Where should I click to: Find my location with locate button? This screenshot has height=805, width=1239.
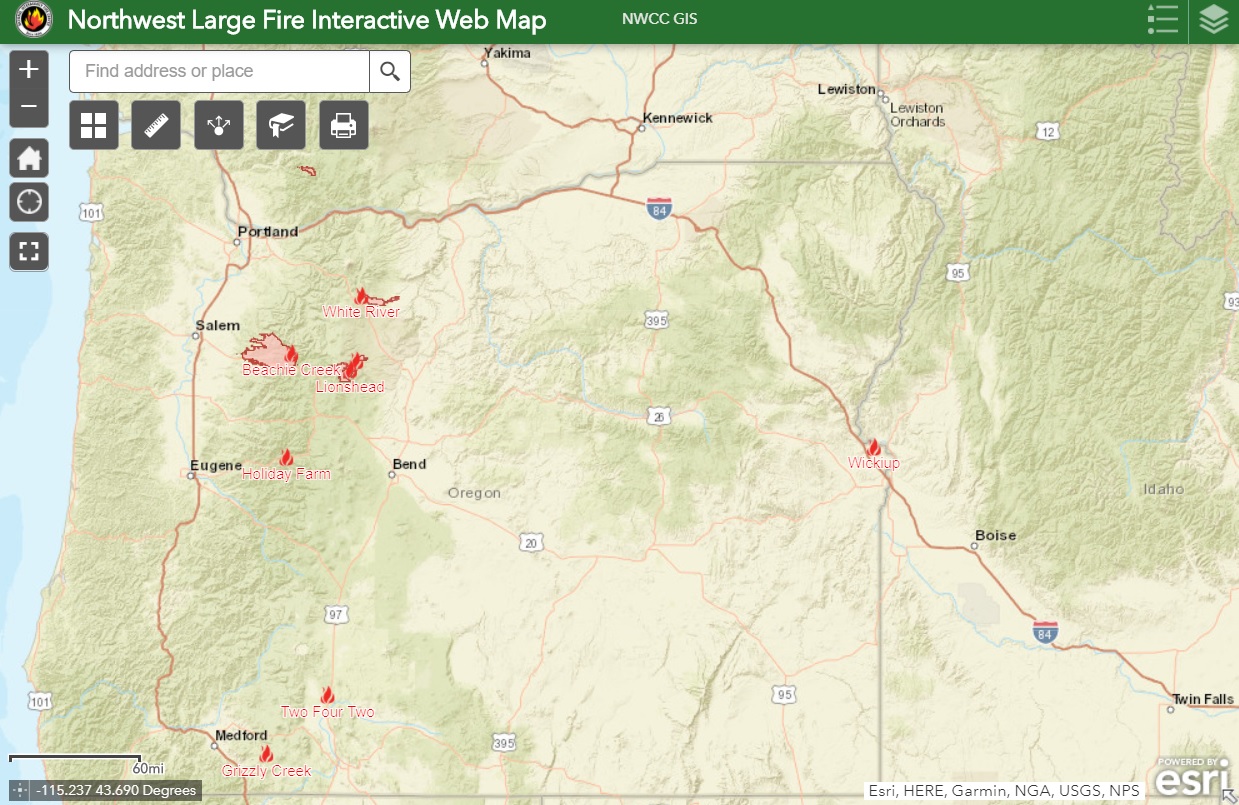[29, 202]
